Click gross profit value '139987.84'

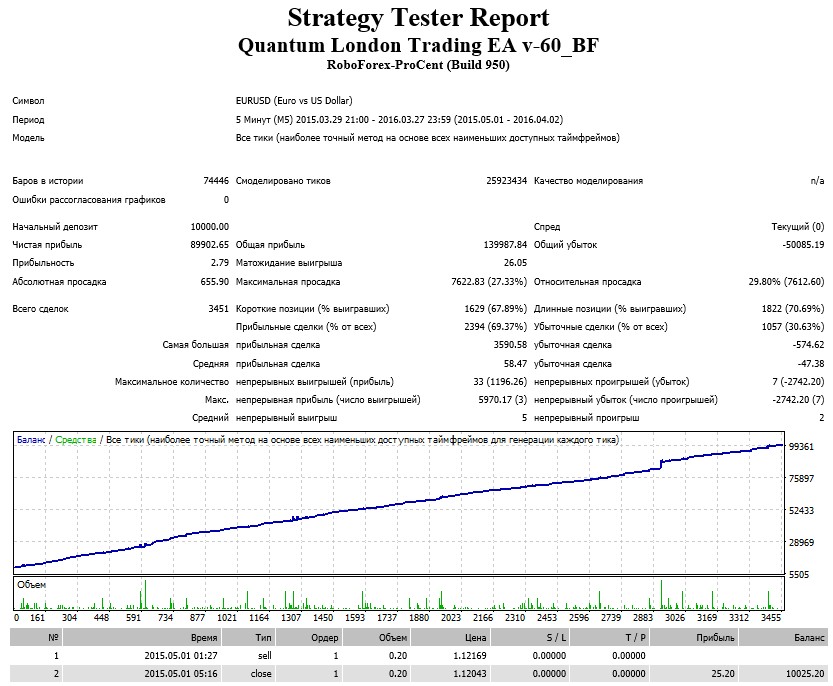tap(505, 245)
